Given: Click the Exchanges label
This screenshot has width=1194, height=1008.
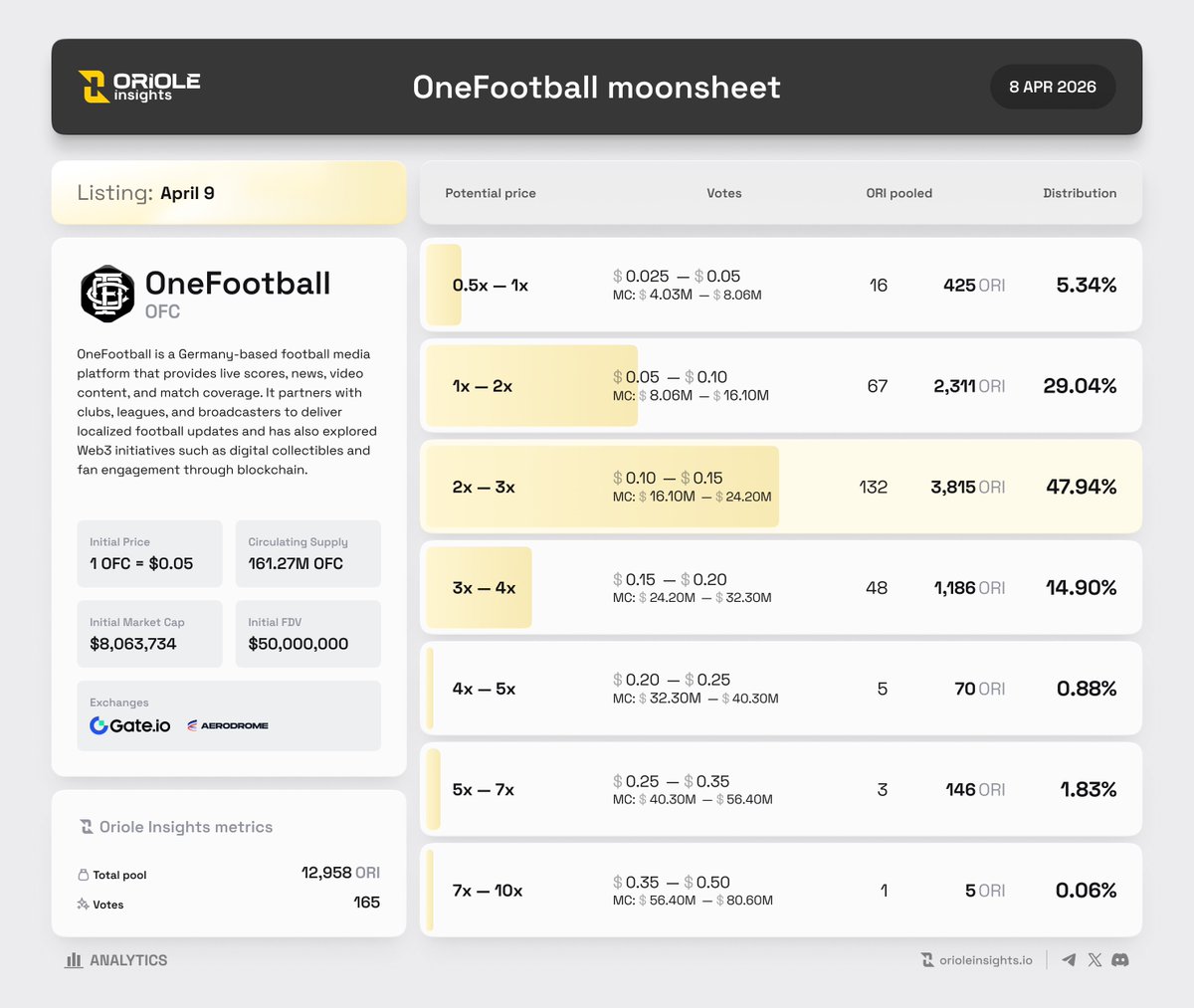Looking at the screenshot, I should [x=119, y=703].
